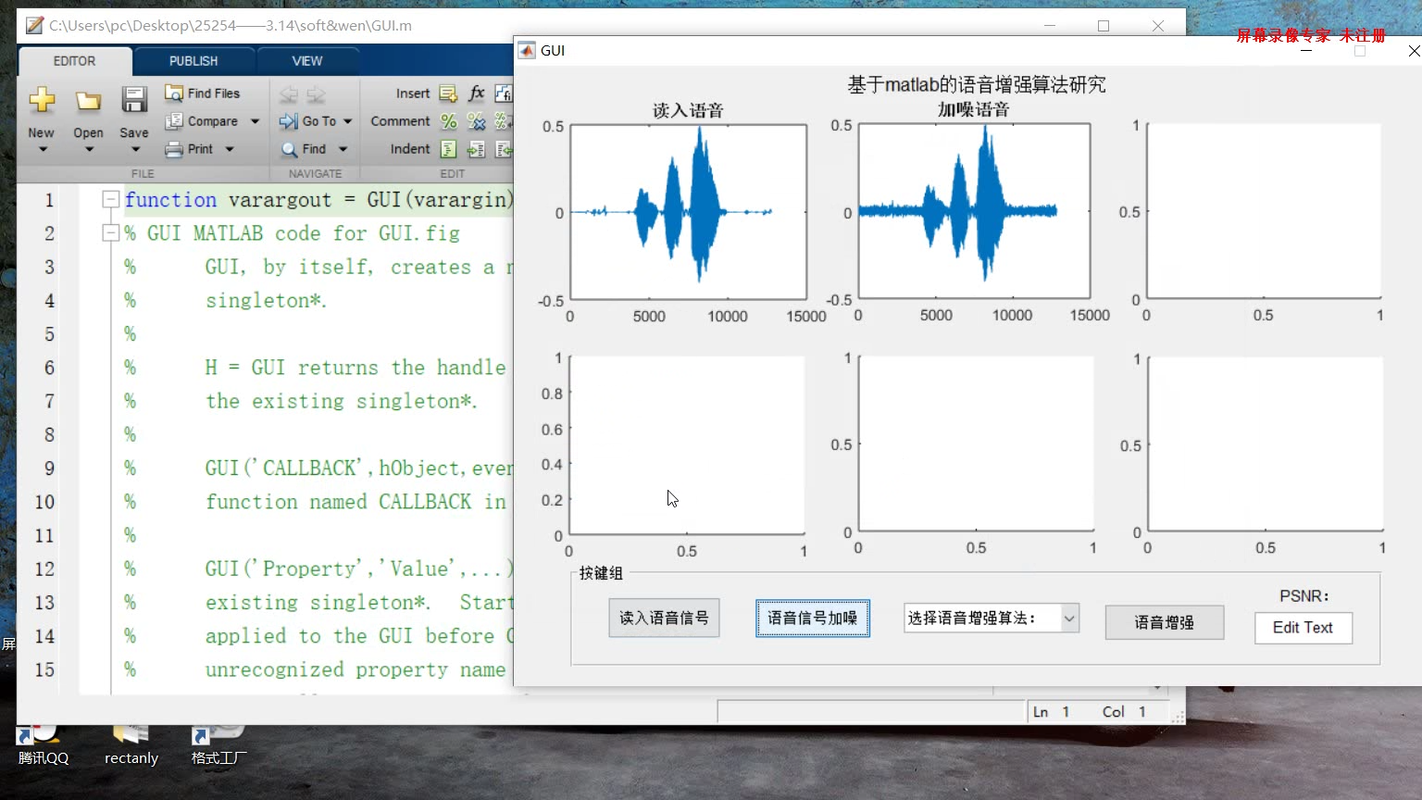Click the editor document icon in title bar

35,26
